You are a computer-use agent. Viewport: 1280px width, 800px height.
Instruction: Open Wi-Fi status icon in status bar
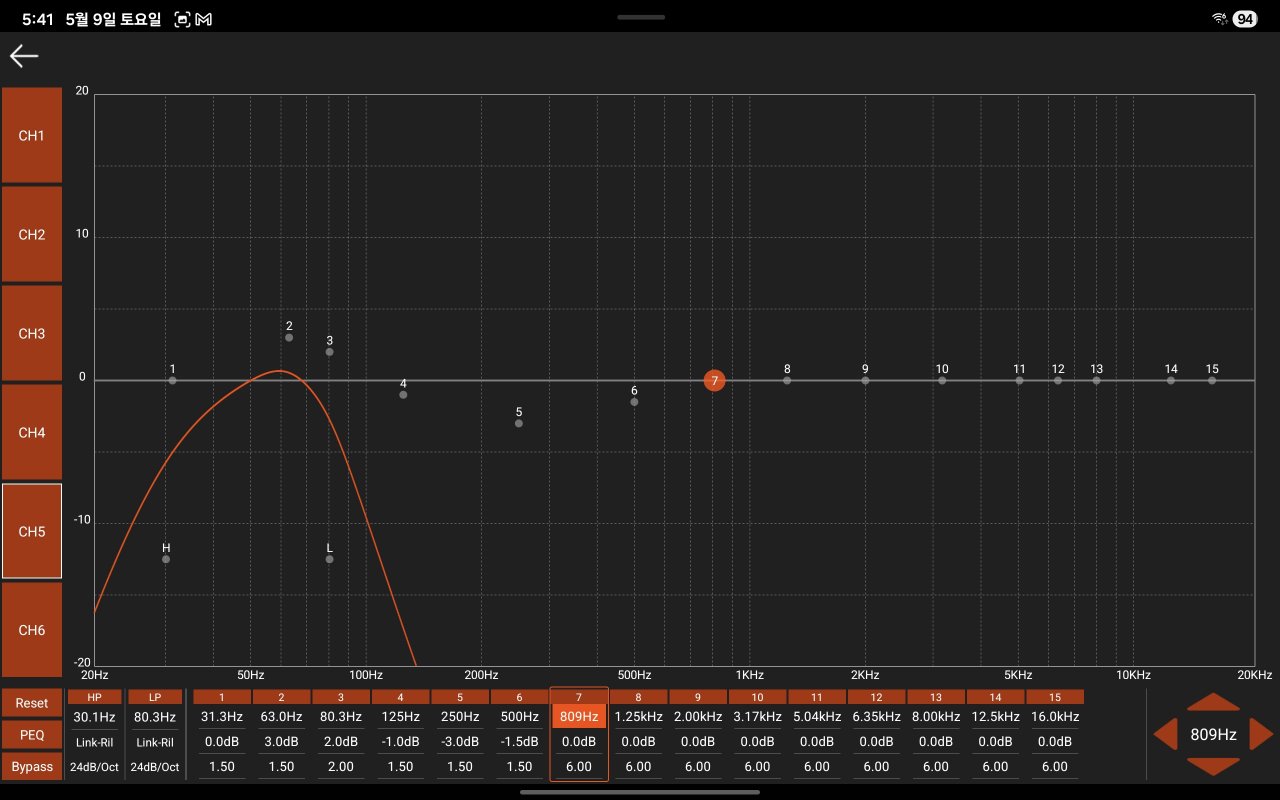click(x=1219, y=19)
